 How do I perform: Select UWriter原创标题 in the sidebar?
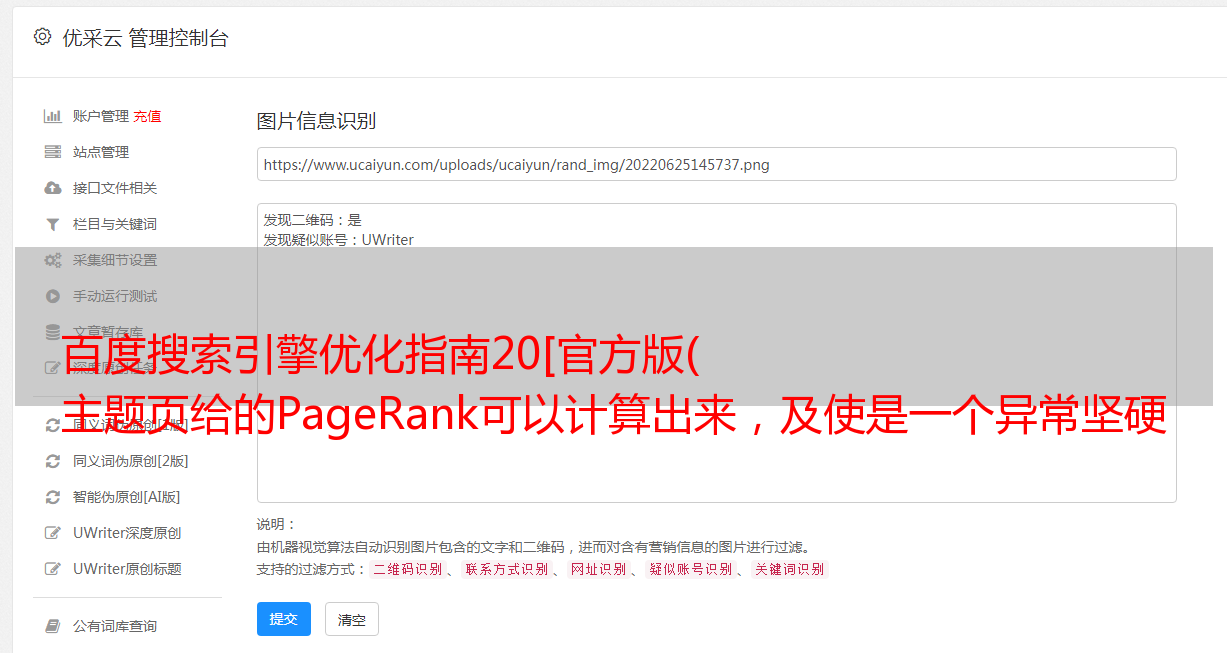(x=127, y=569)
